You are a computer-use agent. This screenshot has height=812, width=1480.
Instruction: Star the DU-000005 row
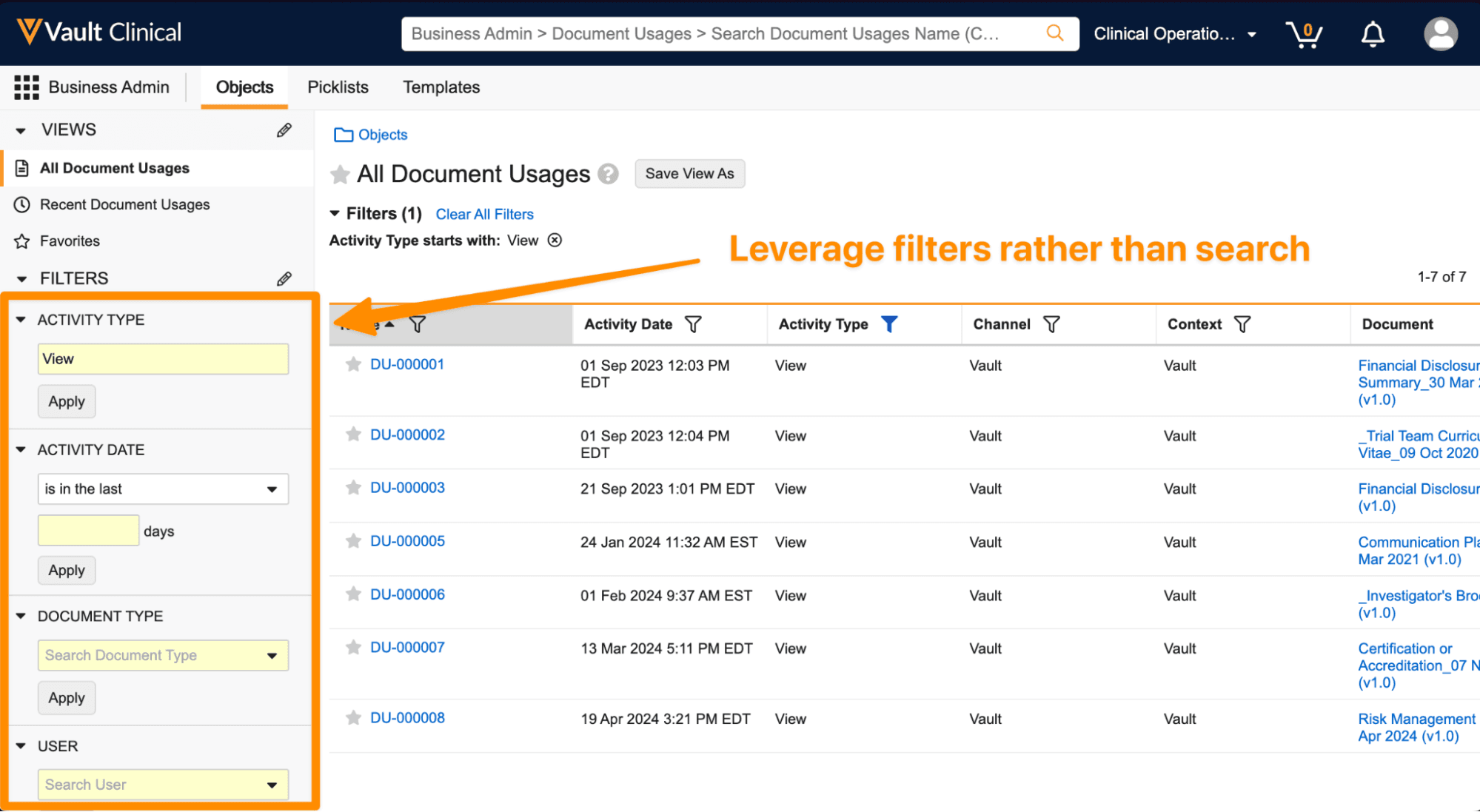[353, 541]
